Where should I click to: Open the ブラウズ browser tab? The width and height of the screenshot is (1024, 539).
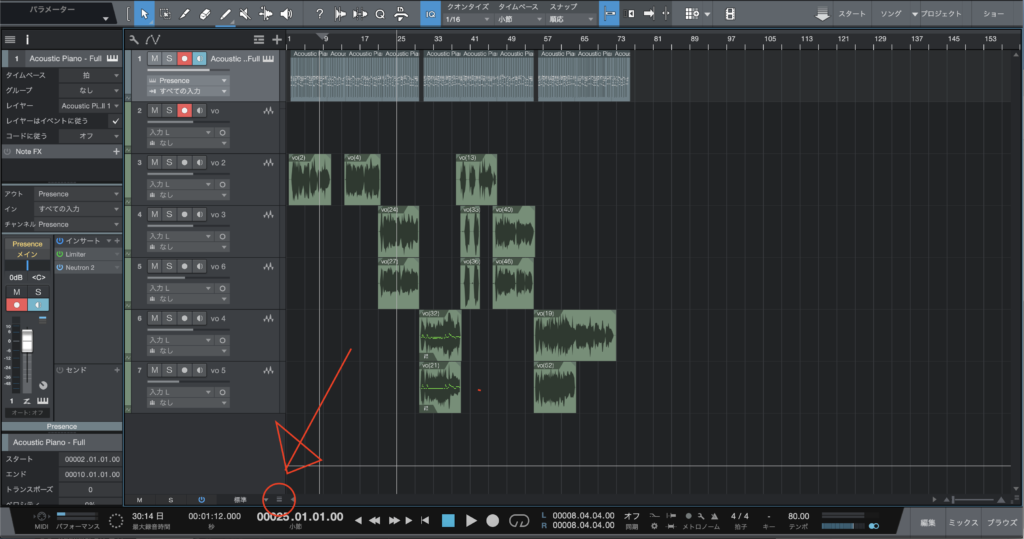1001,522
